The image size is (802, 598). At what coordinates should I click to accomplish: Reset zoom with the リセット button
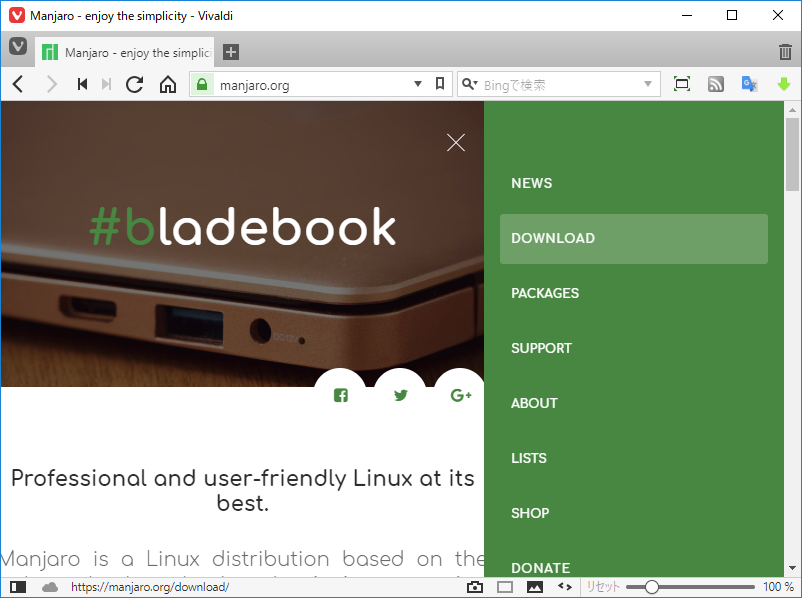603,587
